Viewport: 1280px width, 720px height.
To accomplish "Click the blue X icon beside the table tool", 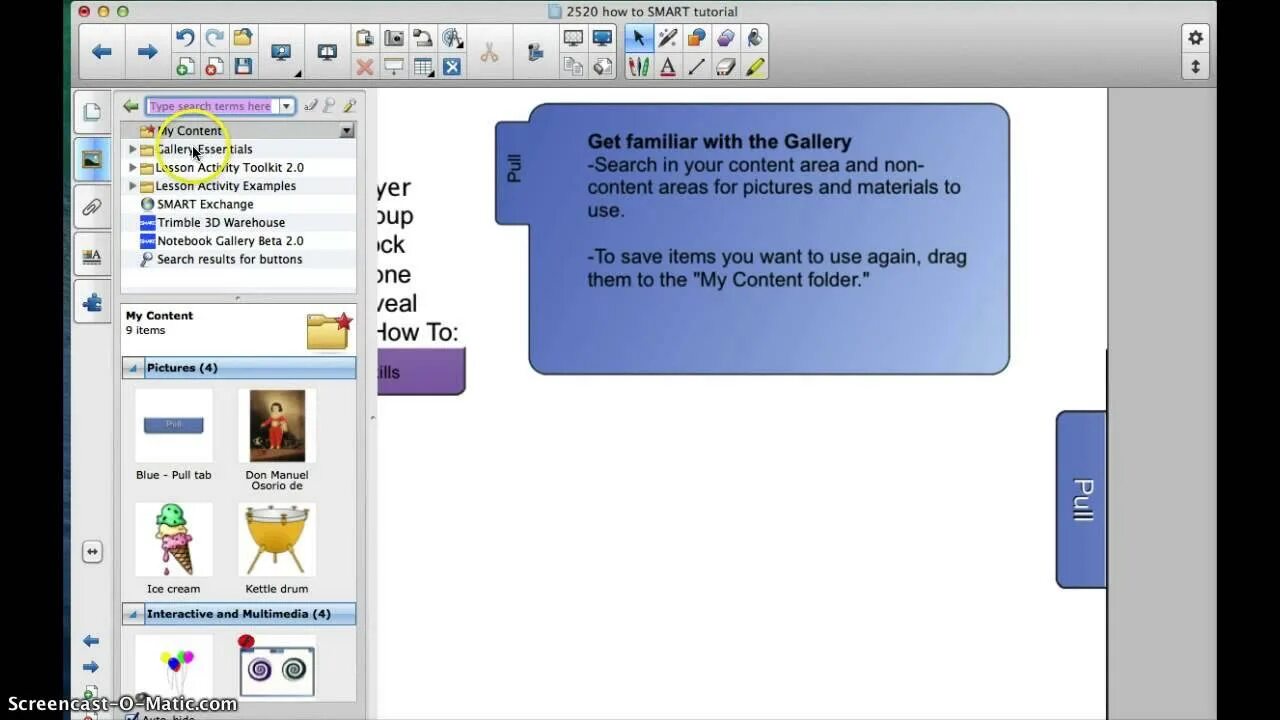I will click(x=452, y=67).
